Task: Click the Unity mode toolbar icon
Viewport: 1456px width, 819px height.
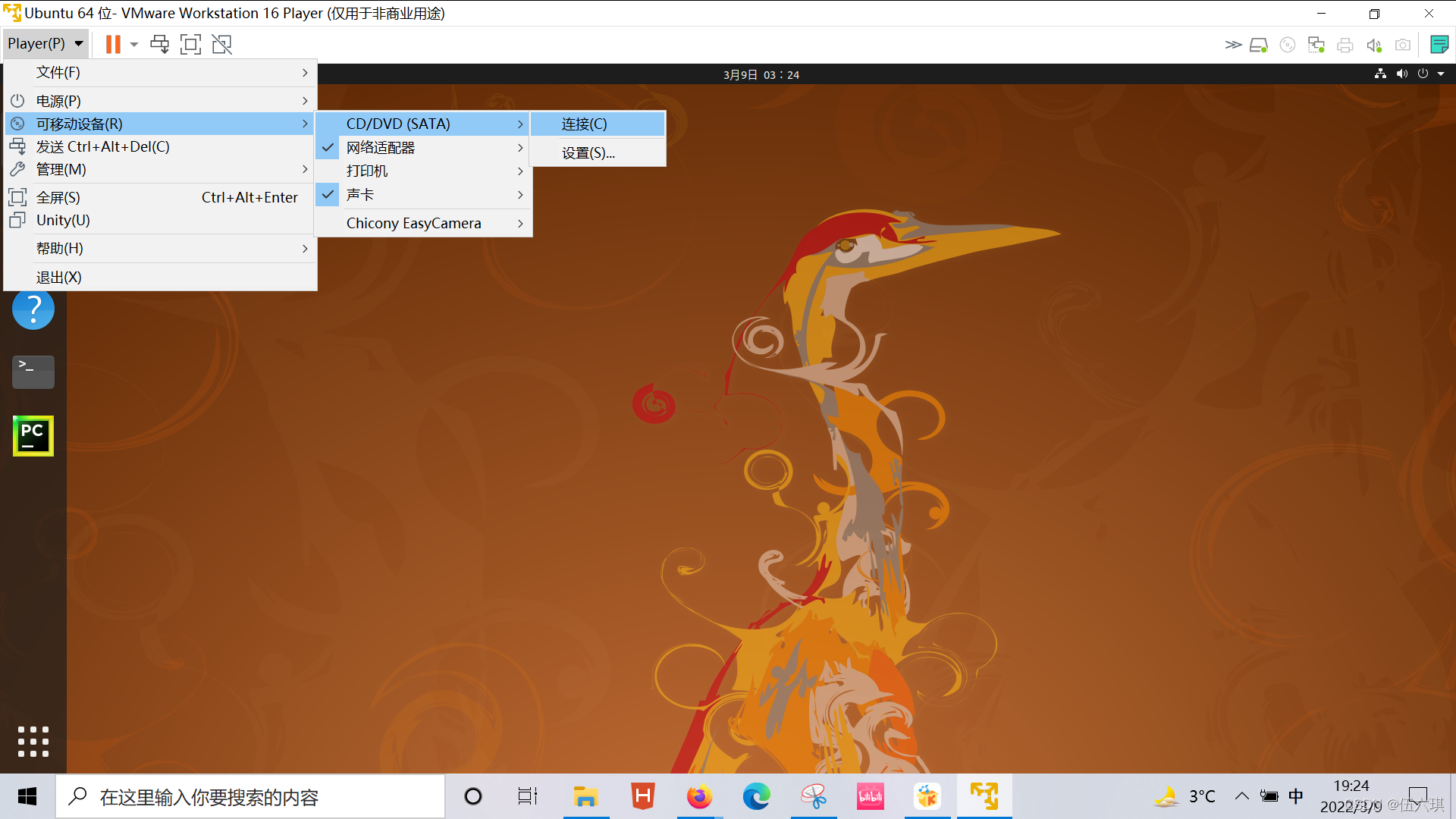Action: click(x=221, y=44)
